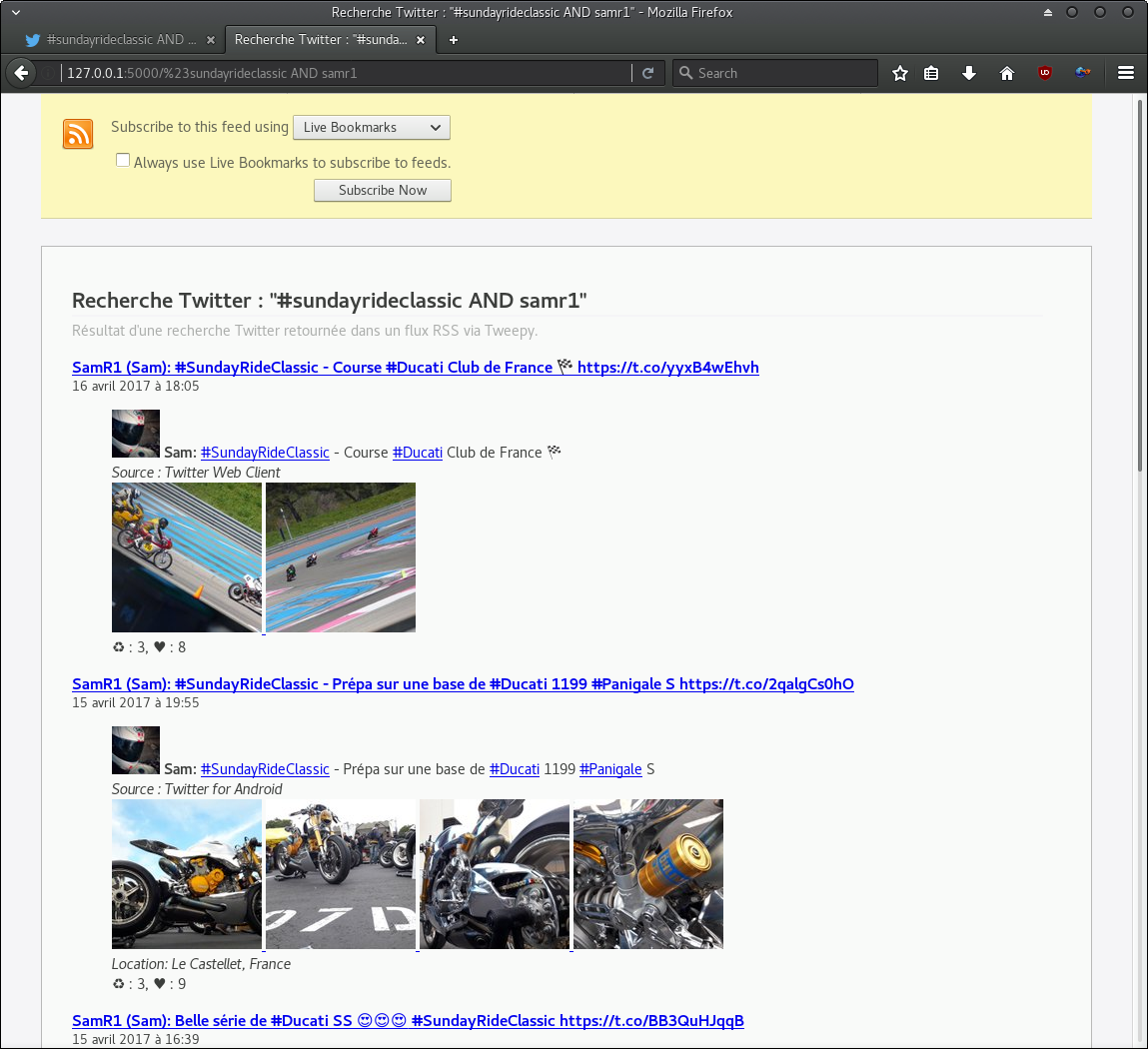
Task: Close the Twitter #sundayrideclassic tab
Action: 211,40
